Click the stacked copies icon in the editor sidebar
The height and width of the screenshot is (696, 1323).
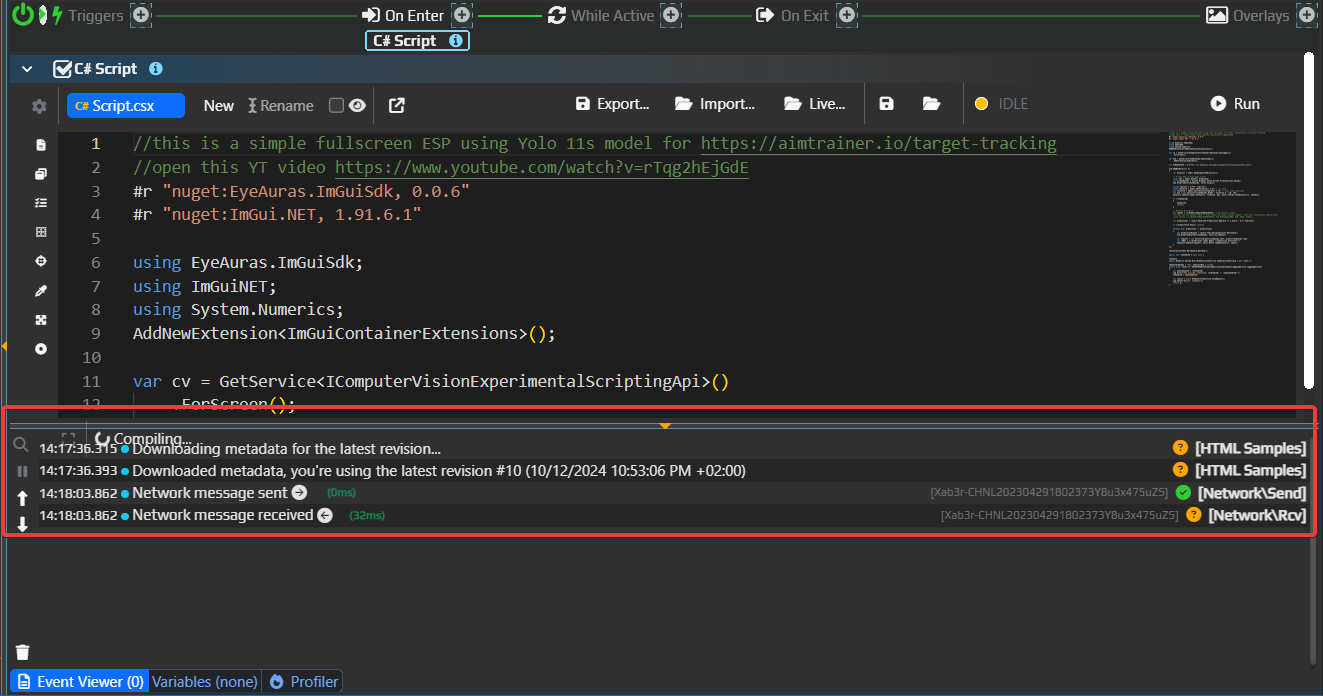pos(41,174)
